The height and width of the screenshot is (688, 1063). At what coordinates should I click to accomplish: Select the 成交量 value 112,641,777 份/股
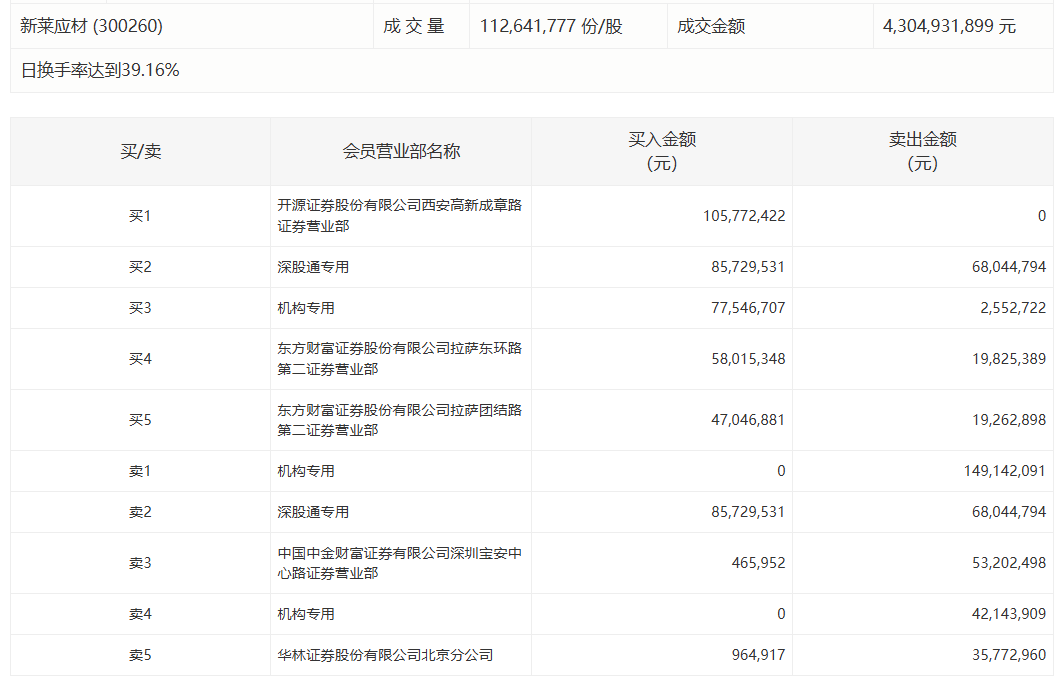(551, 26)
